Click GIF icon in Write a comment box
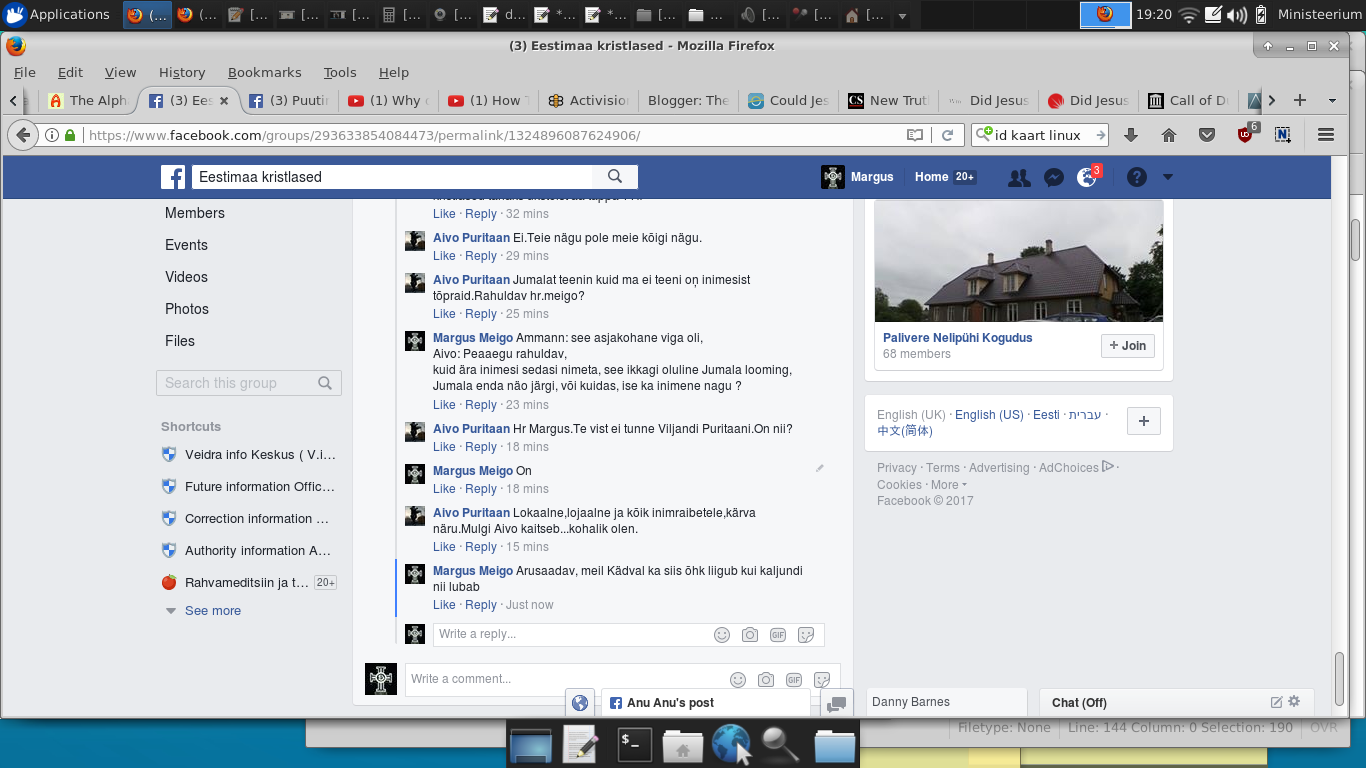Image resolution: width=1366 pixels, height=768 pixels. [794, 680]
